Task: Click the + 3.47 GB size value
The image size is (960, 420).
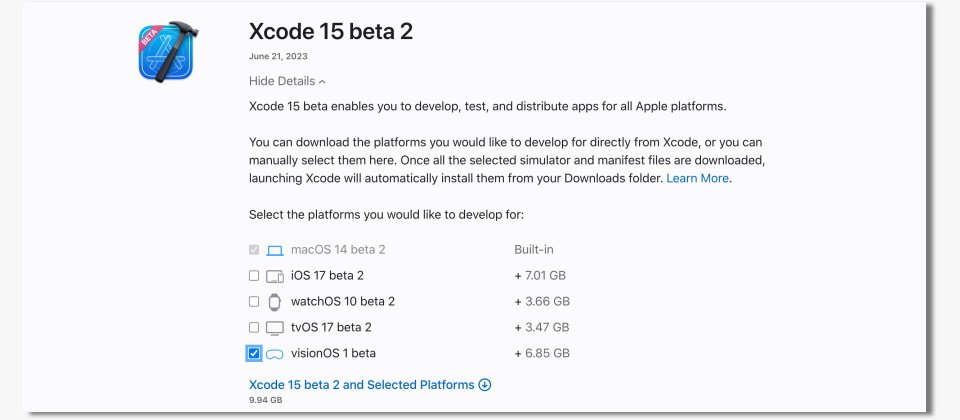Action: tap(542, 327)
